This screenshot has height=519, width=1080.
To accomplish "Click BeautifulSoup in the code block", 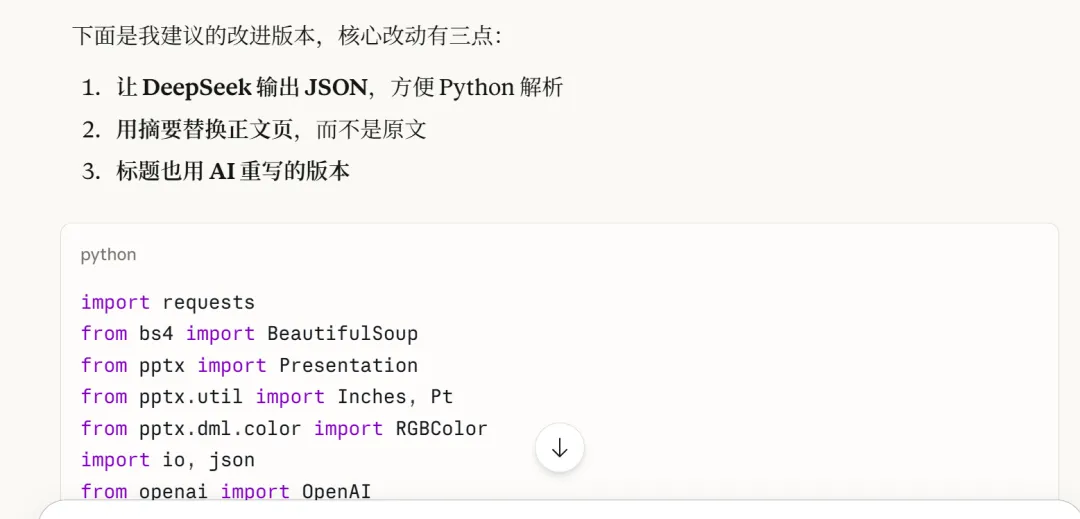I will (342, 333).
